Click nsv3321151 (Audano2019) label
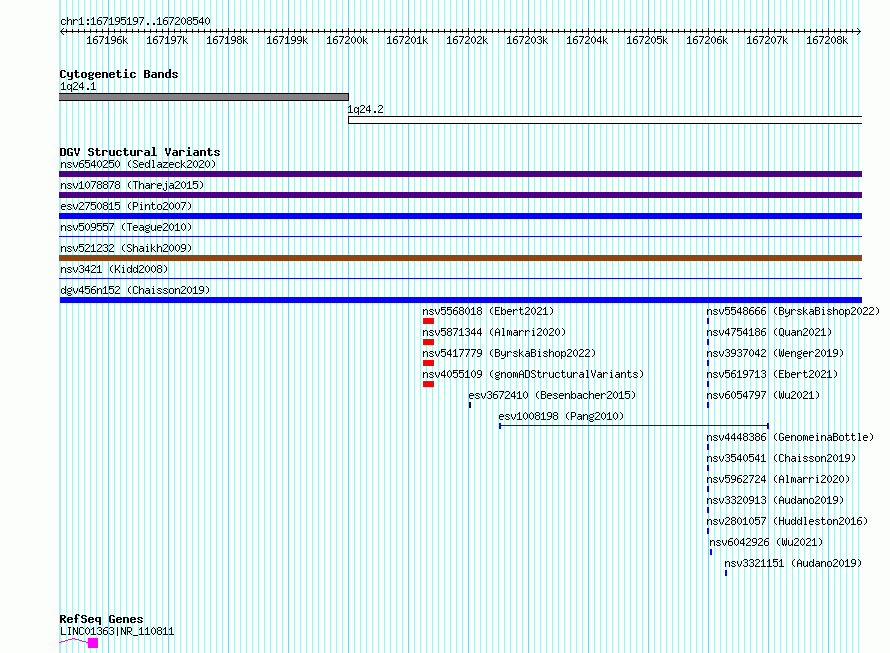Screen dimensions: 890x653 coord(794,563)
